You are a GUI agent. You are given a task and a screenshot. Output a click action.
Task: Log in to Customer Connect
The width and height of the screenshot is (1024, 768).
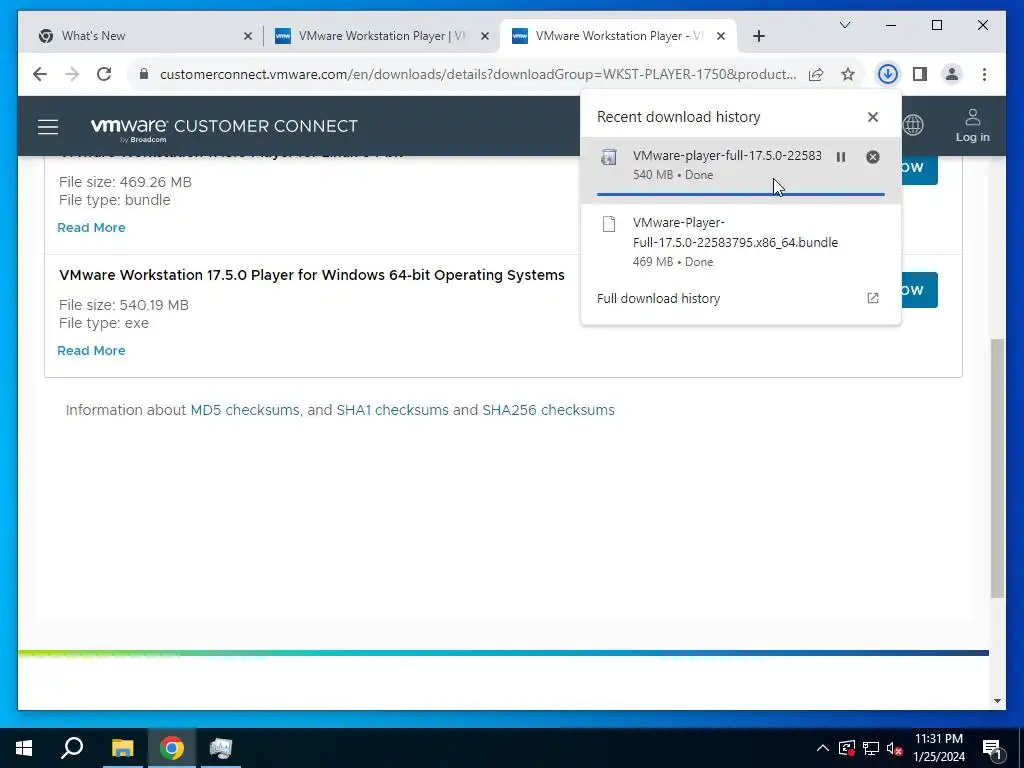click(x=972, y=125)
